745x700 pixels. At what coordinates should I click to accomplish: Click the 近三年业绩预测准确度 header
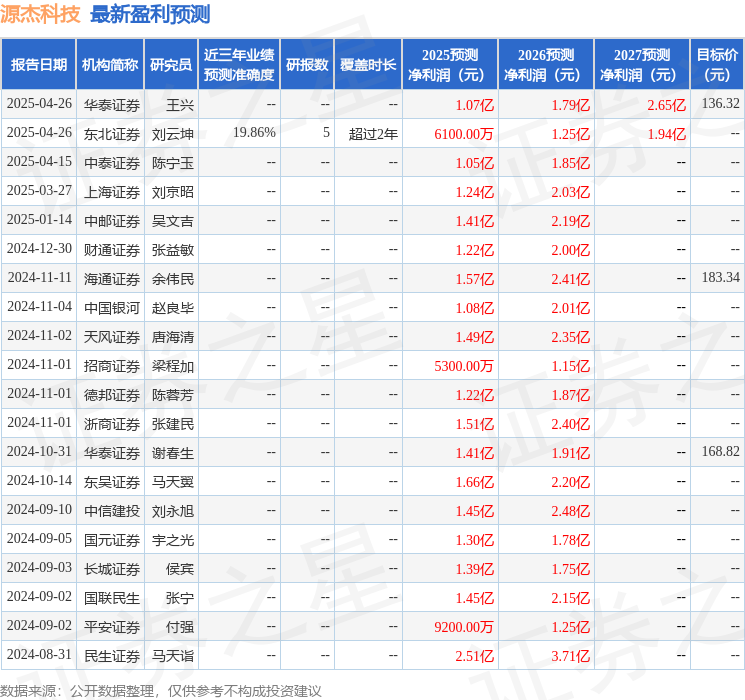pyautogui.click(x=239, y=65)
